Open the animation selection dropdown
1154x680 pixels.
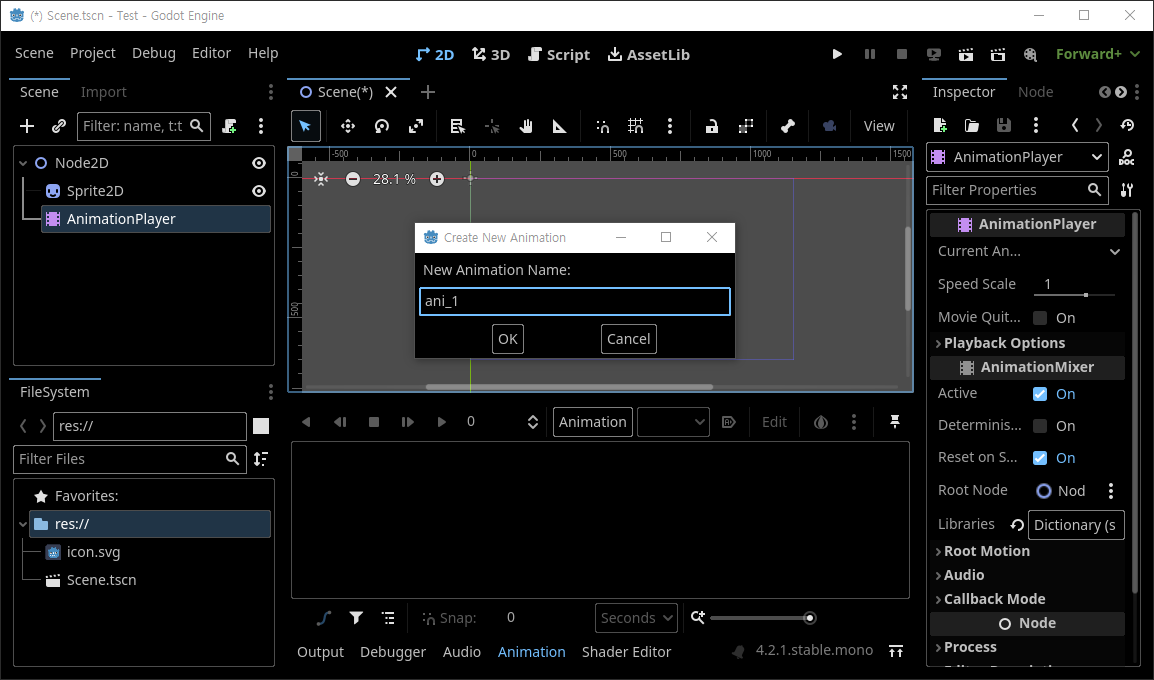pyautogui.click(x=673, y=422)
